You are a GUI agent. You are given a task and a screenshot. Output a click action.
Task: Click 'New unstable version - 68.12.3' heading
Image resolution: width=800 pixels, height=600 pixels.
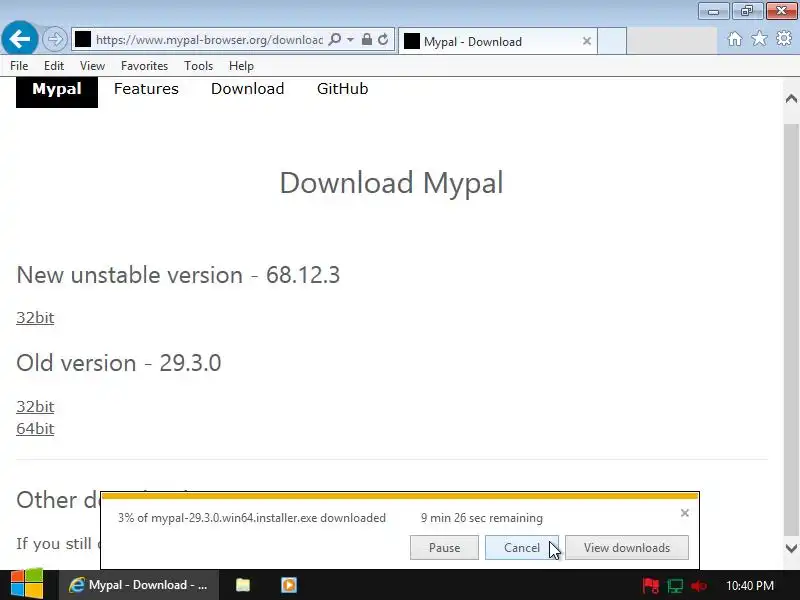[x=178, y=275]
